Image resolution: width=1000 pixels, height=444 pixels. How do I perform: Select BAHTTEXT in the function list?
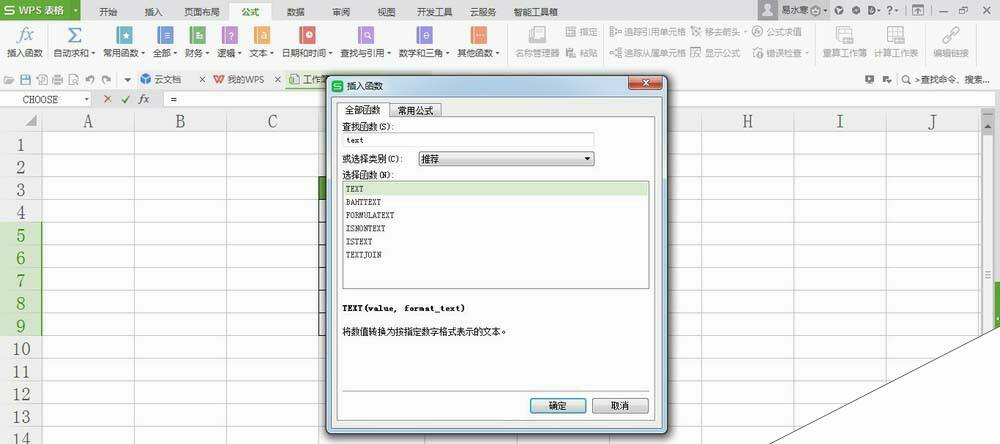tap(496, 202)
